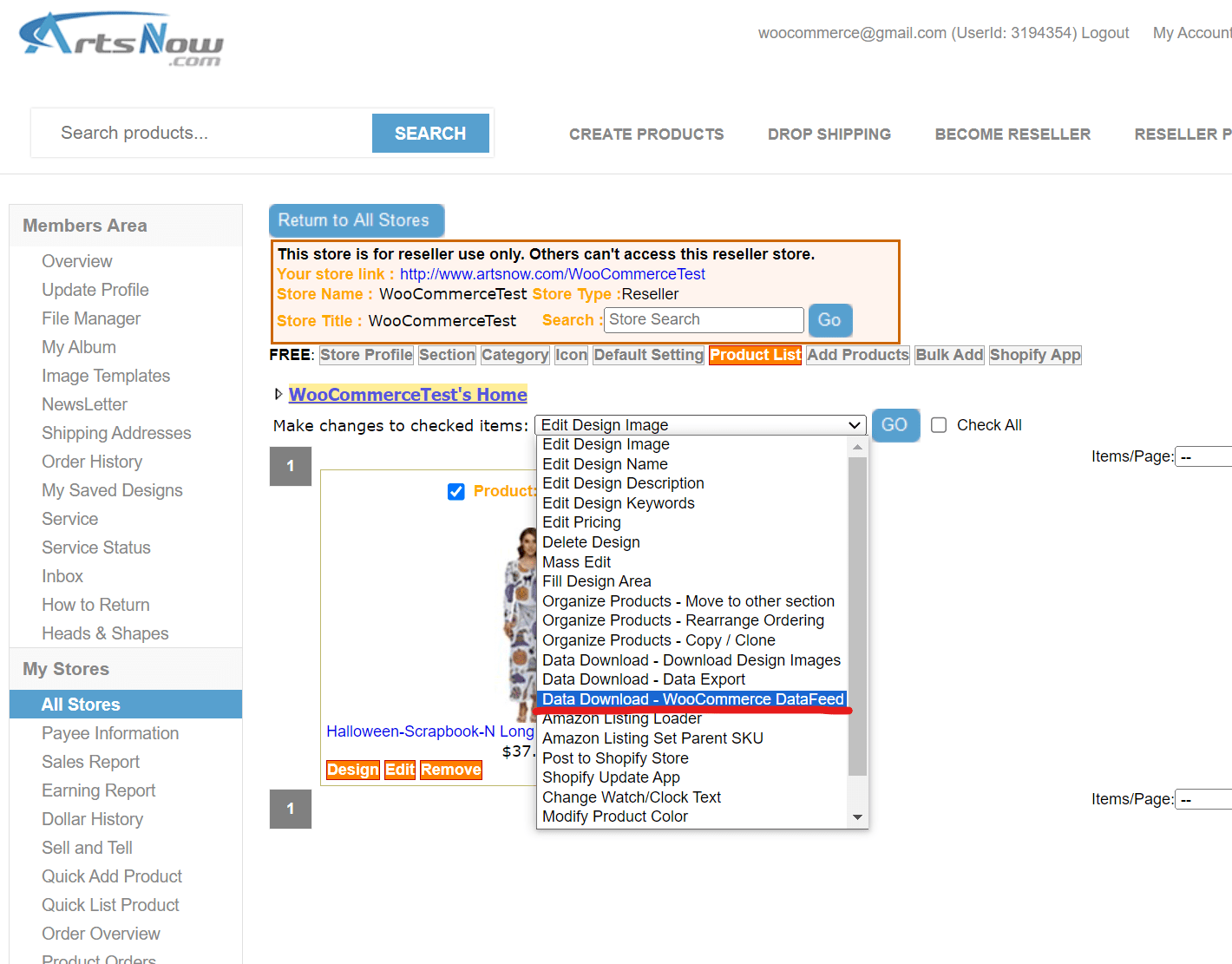1232x964 pixels.
Task: Open Payee Information in the sidebar
Action: (x=110, y=733)
